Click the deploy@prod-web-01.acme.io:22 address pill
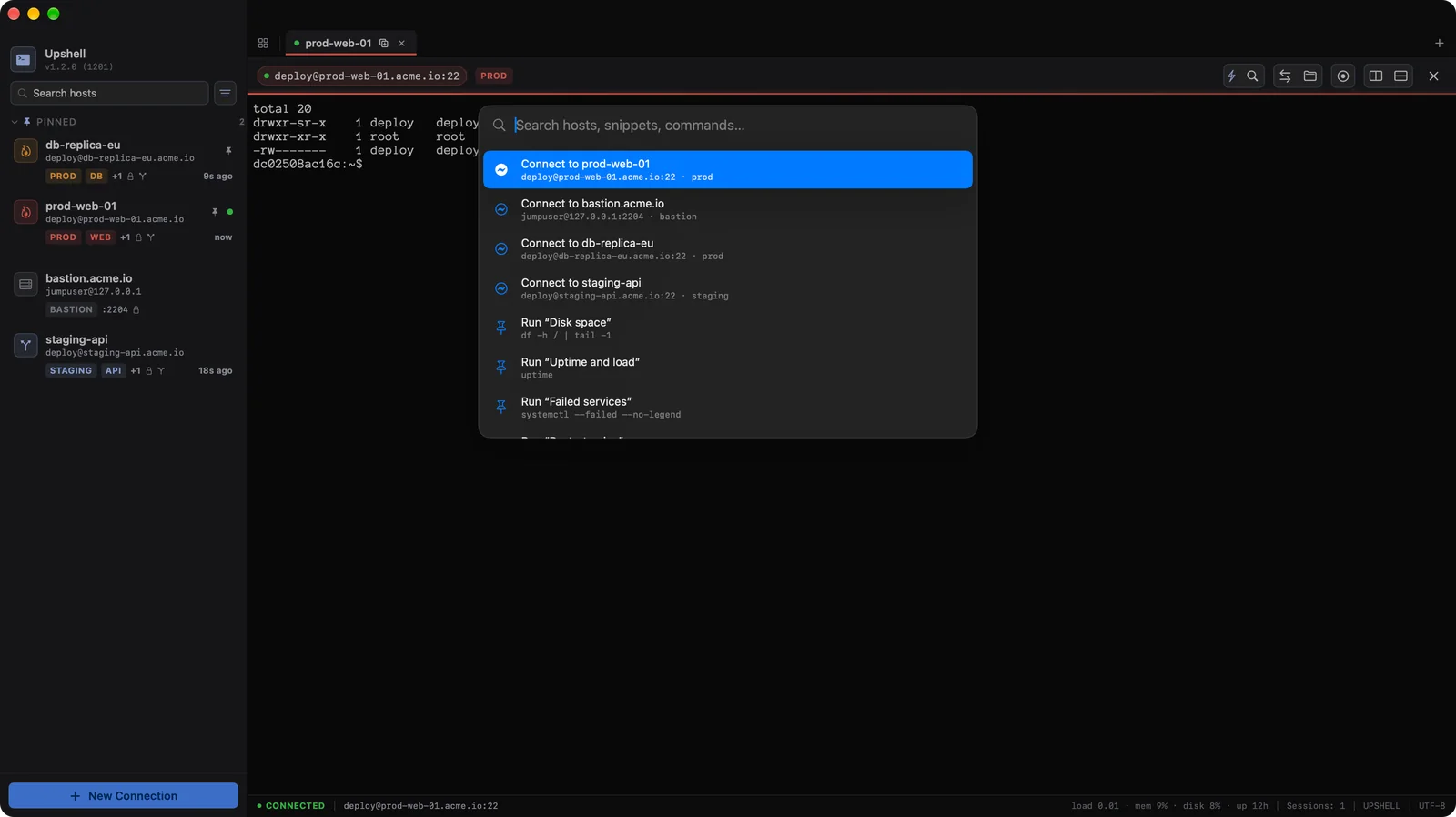Screen dimensions: 1456x817 (x=361, y=76)
